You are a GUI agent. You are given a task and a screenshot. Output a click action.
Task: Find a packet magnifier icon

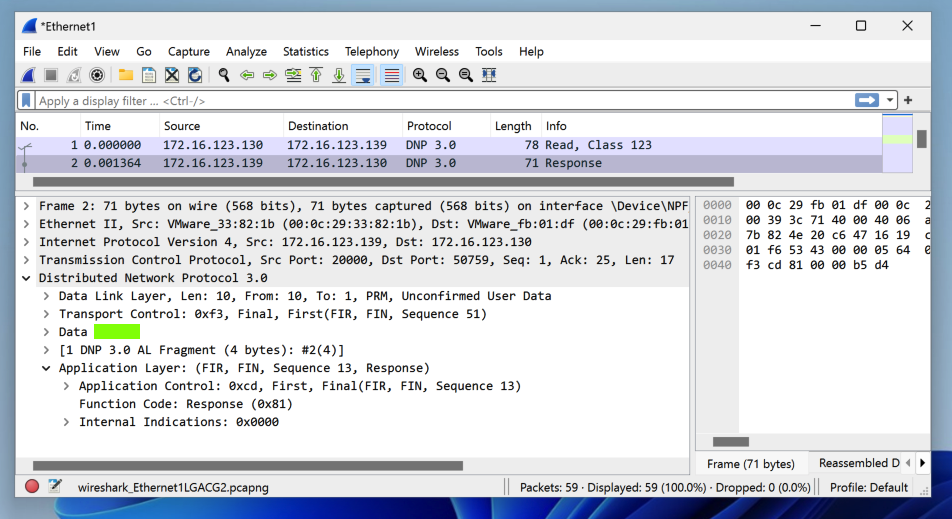pyautogui.click(x=224, y=75)
